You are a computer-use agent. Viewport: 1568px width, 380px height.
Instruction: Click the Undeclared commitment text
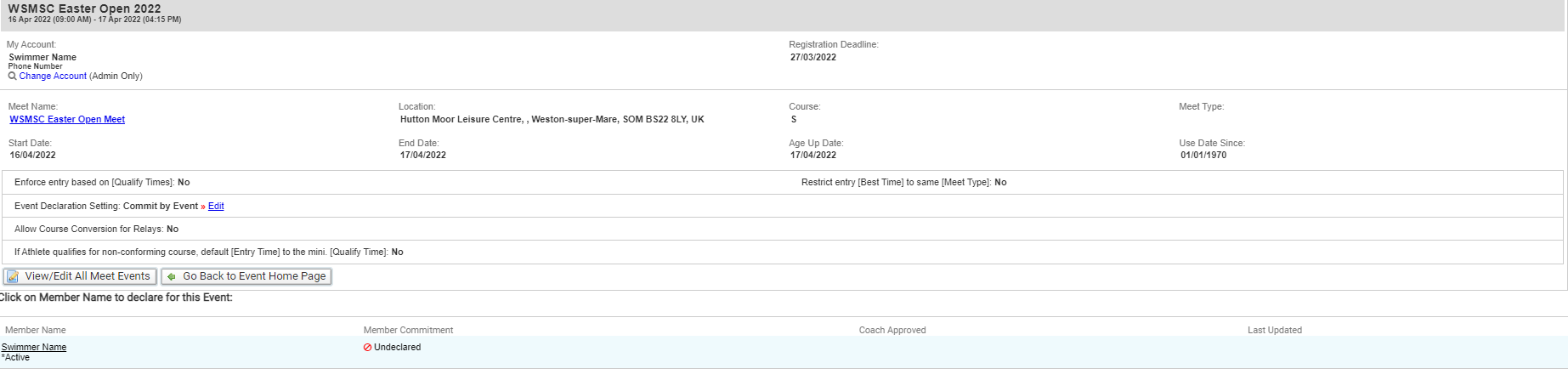coord(397,348)
